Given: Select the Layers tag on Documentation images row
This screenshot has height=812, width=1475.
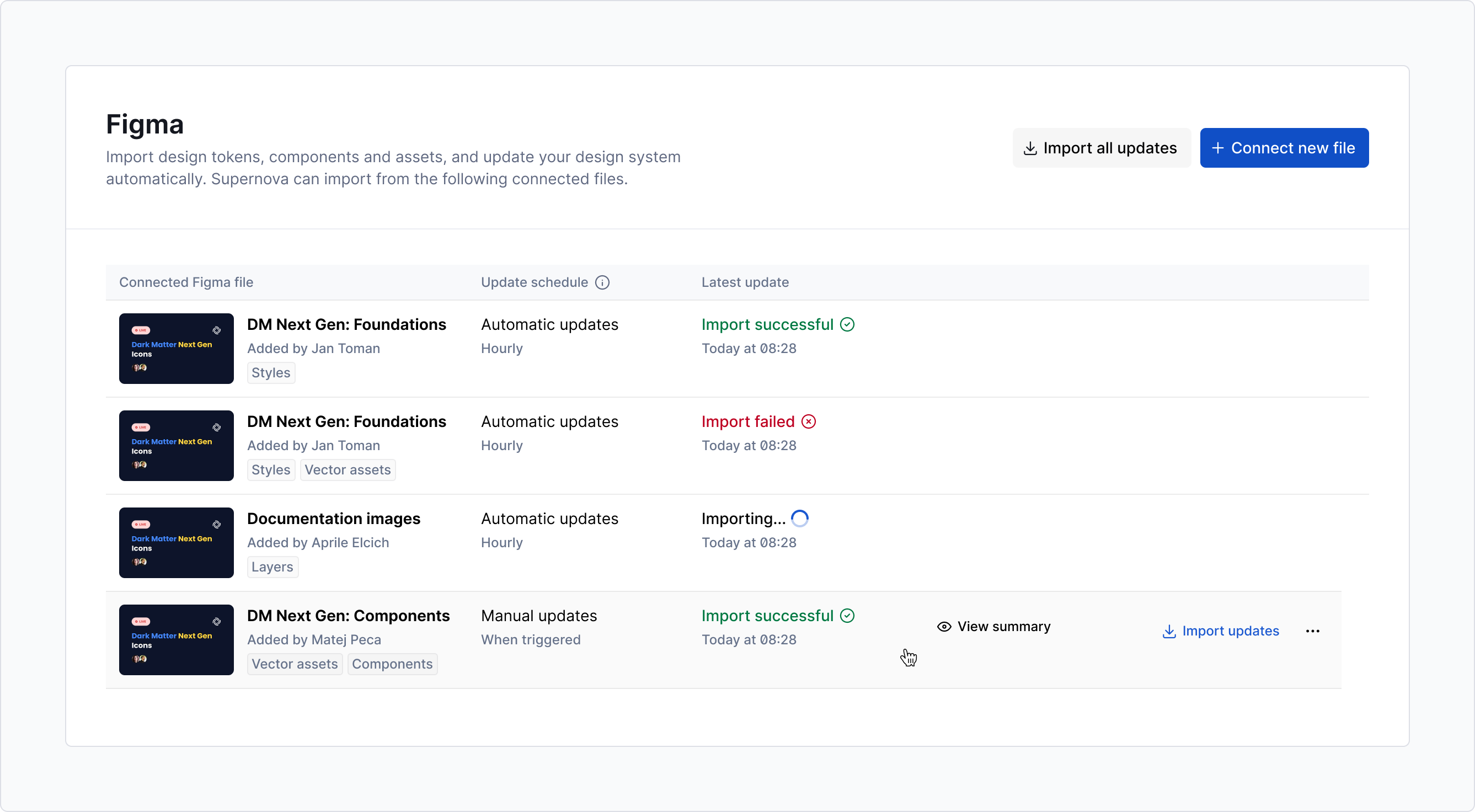Looking at the screenshot, I should pos(272,567).
